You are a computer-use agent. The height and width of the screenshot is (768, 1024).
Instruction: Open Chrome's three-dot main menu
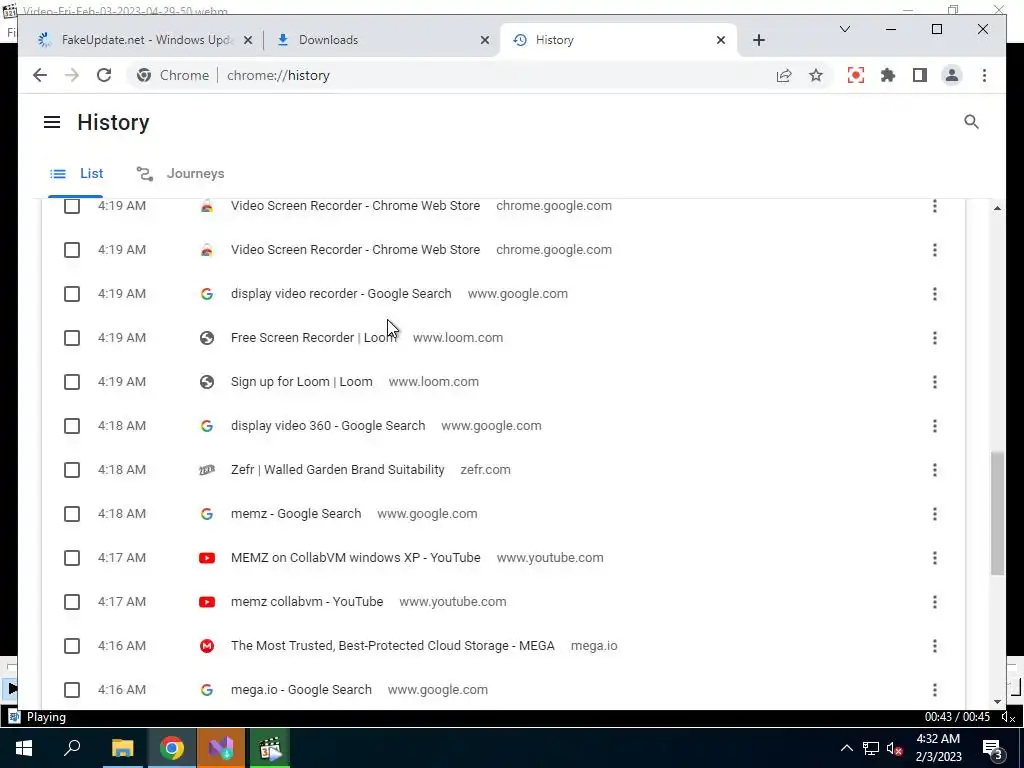coord(984,75)
